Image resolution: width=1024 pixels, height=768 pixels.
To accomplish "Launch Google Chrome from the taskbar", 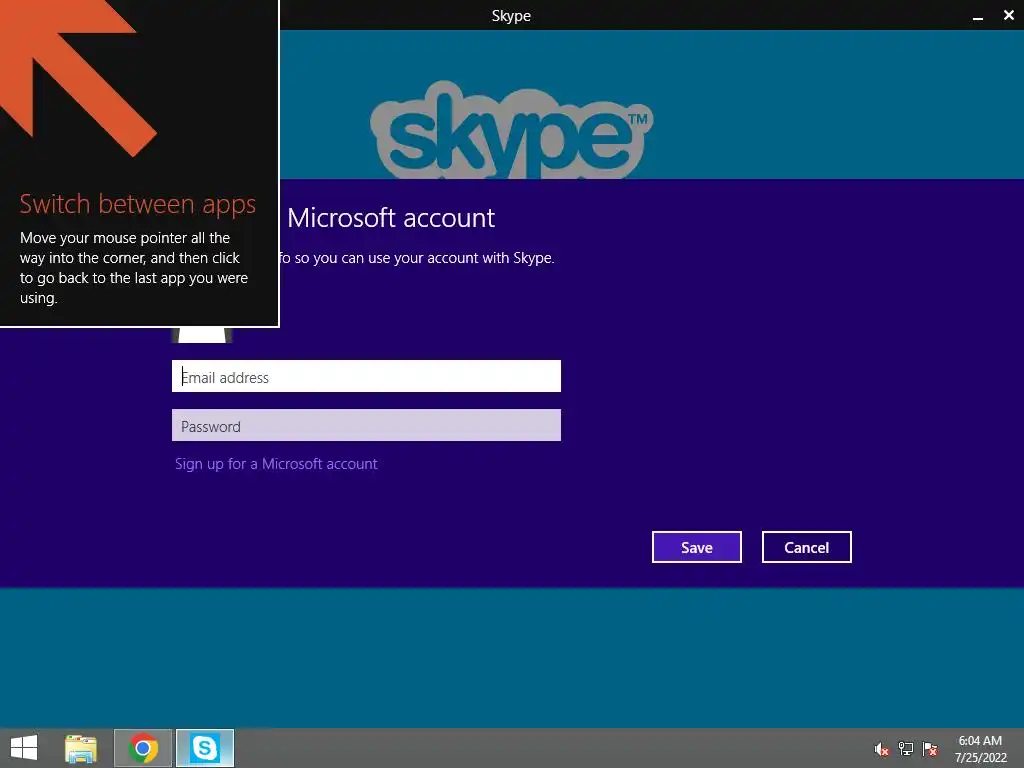I will [x=143, y=748].
